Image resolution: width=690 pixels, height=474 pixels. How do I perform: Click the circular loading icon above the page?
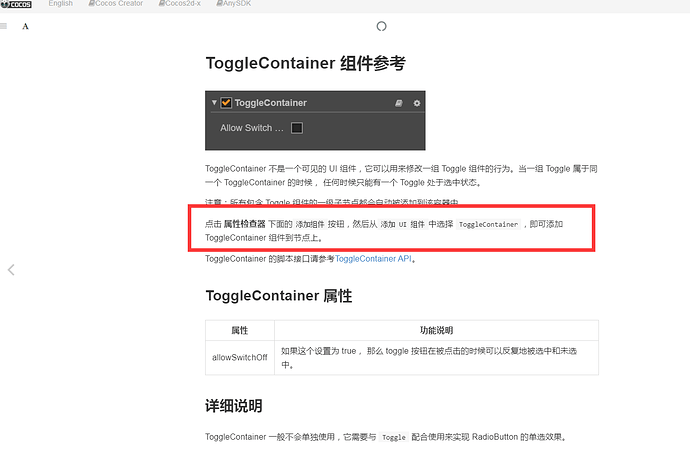click(x=382, y=26)
